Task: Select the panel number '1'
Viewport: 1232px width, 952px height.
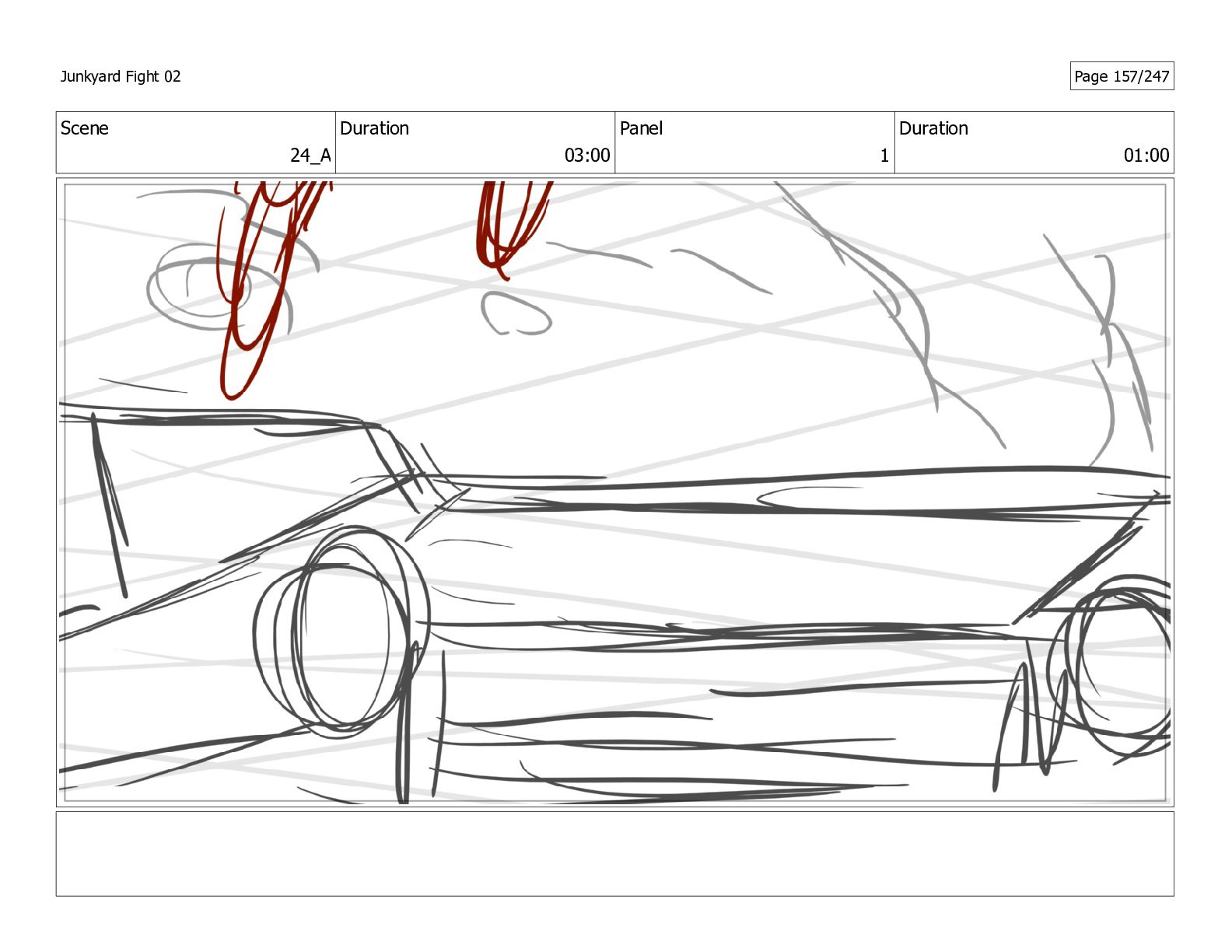Action: [x=884, y=156]
